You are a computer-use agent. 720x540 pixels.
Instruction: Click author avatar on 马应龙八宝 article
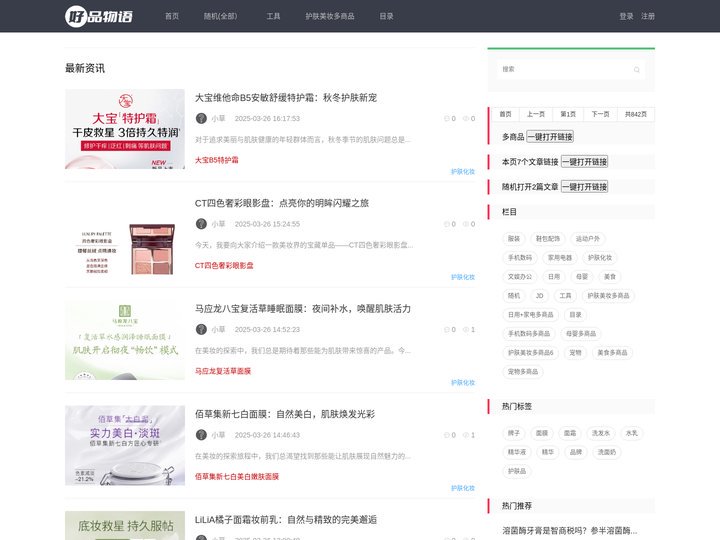[201, 330]
